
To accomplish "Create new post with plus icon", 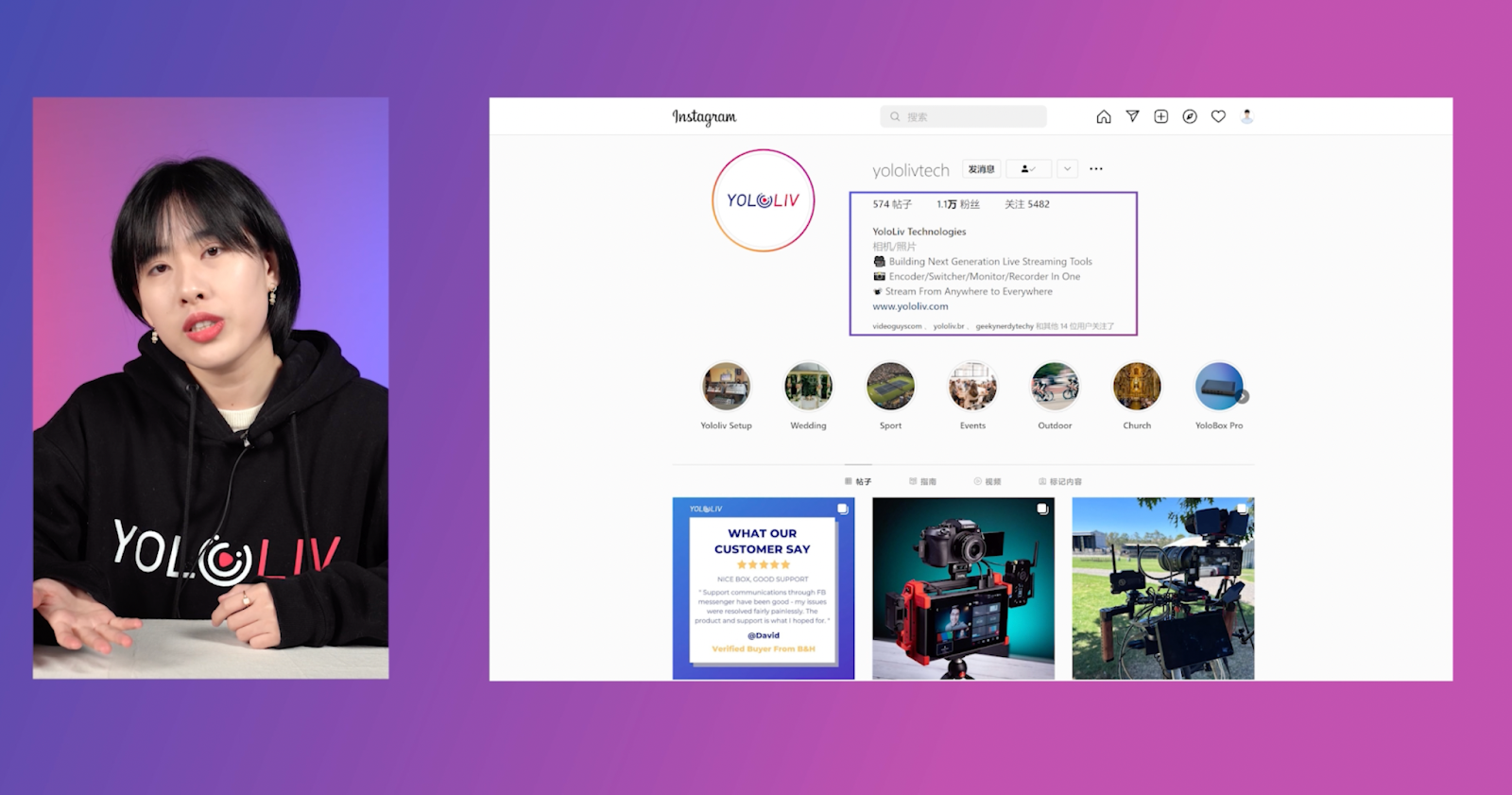I will coord(1161,116).
